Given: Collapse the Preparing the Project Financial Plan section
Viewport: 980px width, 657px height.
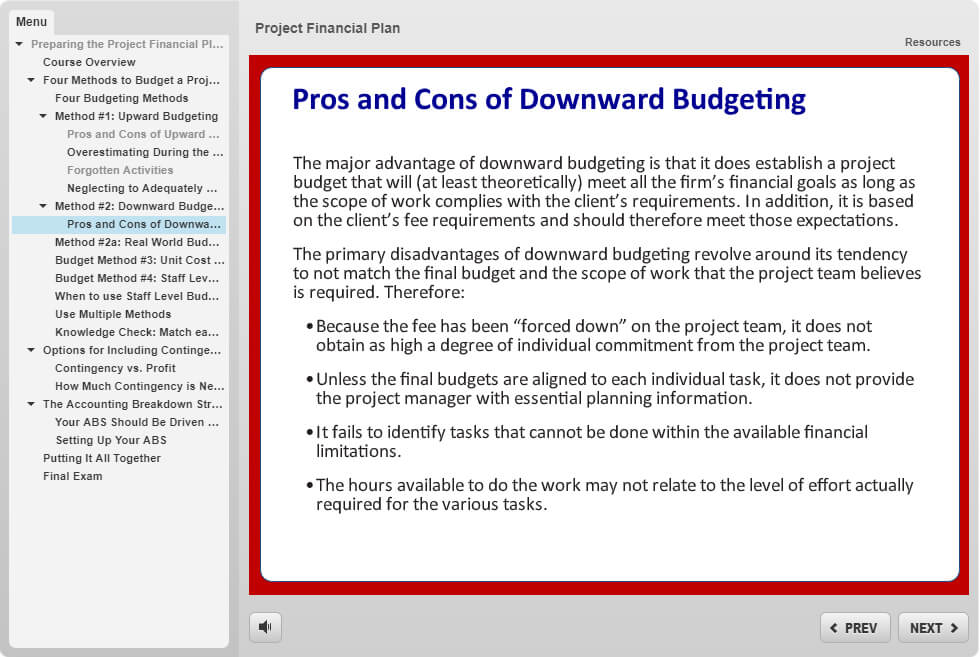Looking at the screenshot, I should pyautogui.click(x=19, y=44).
